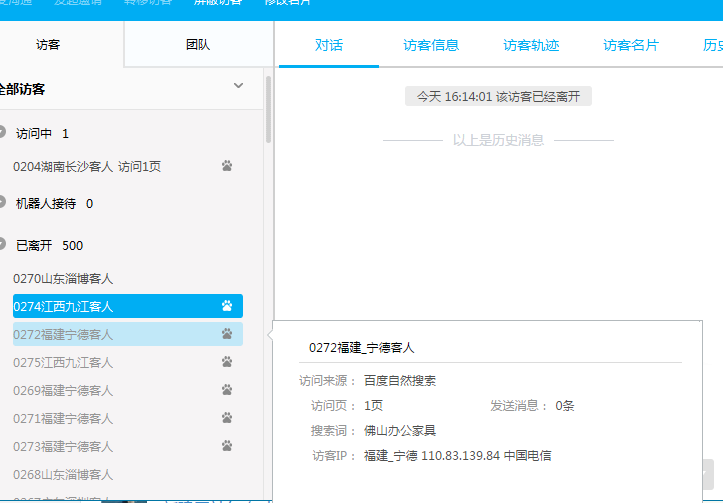Click search term 佛山办公家具
723x503 pixels.
point(400,431)
